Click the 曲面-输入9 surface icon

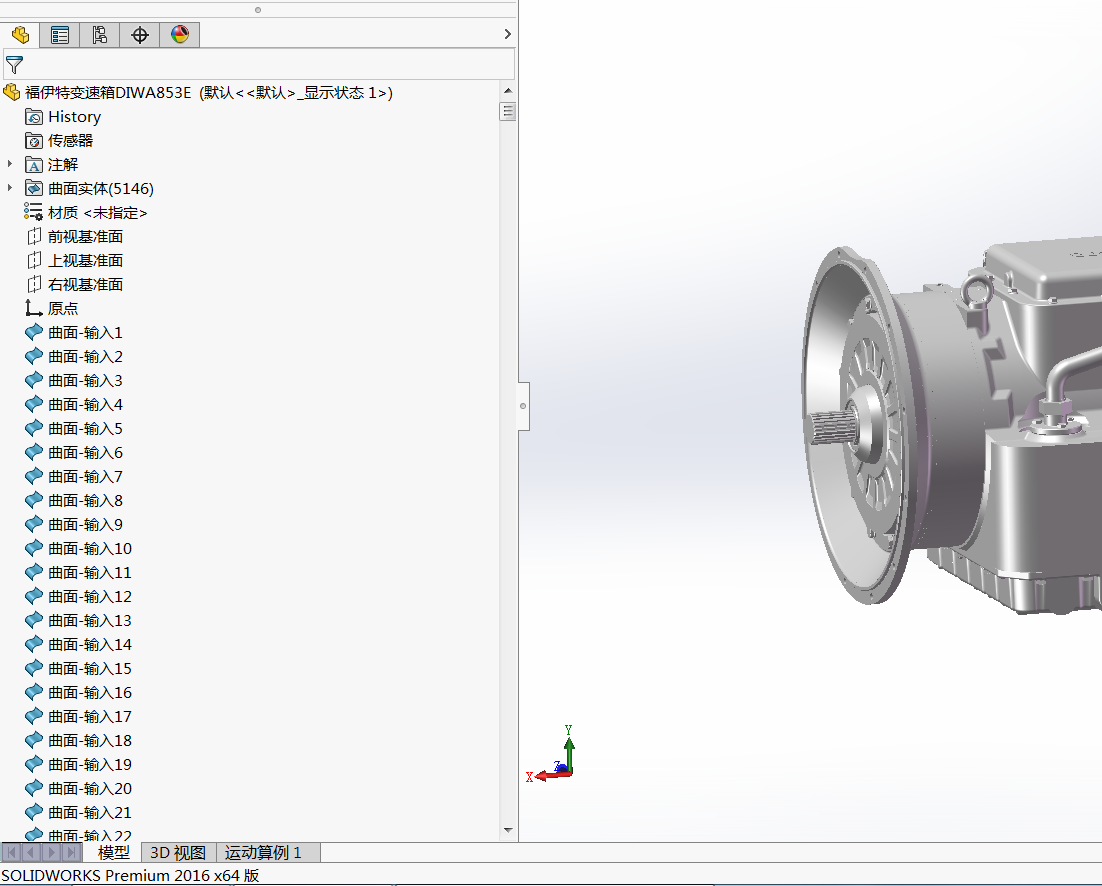coord(33,524)
